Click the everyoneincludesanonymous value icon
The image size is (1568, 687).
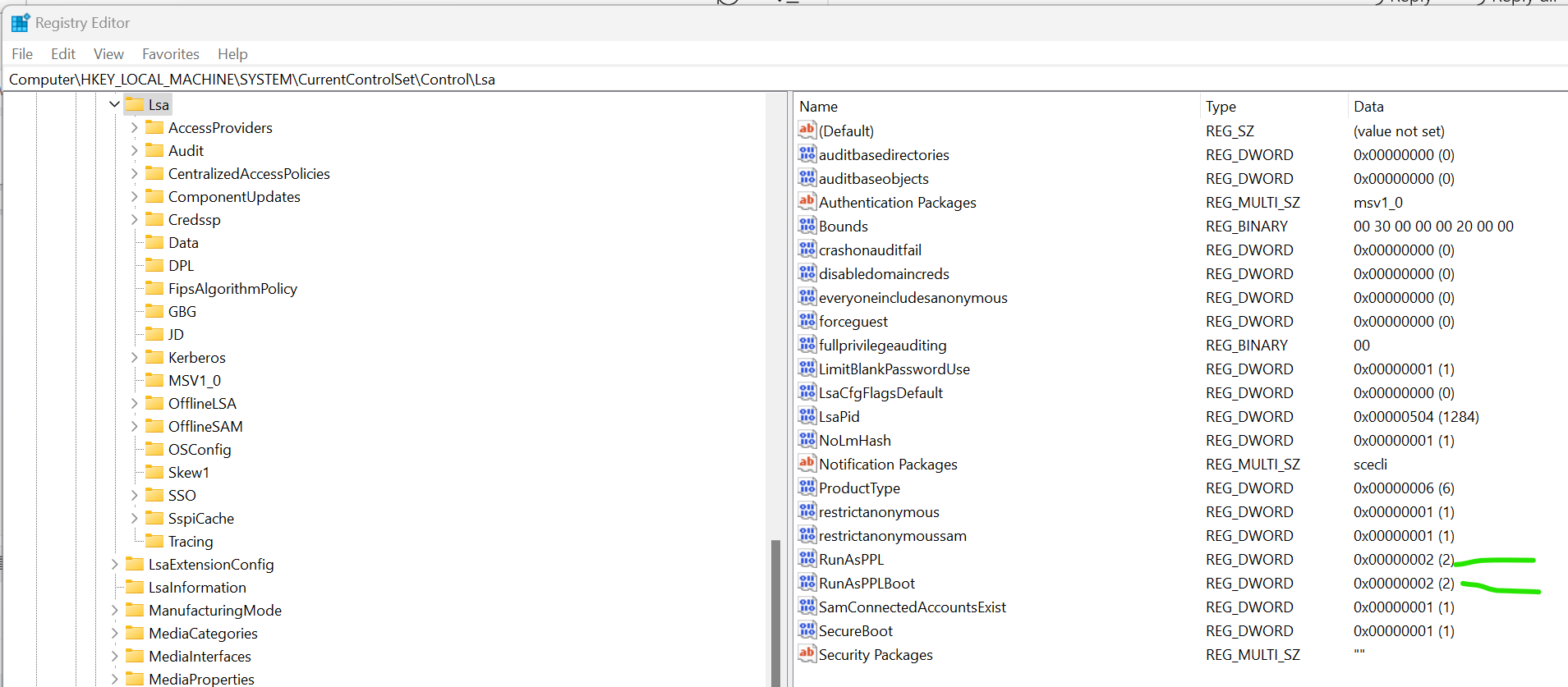(x=807, y=296)
